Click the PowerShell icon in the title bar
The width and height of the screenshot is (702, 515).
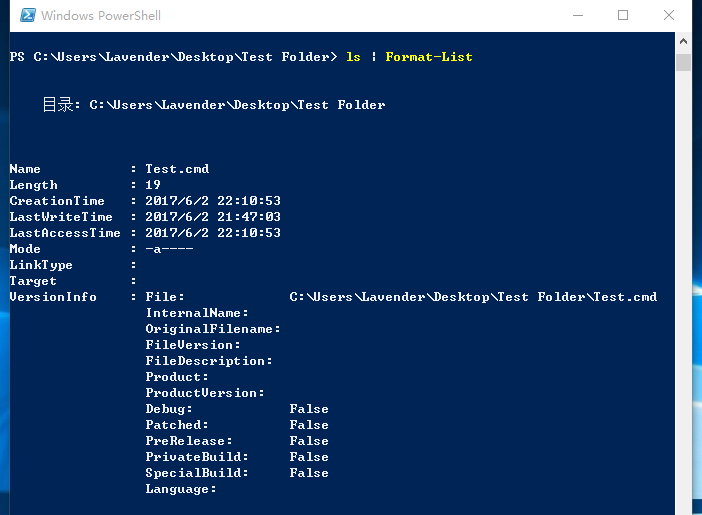pyautogui.click(x=28, y=15)
